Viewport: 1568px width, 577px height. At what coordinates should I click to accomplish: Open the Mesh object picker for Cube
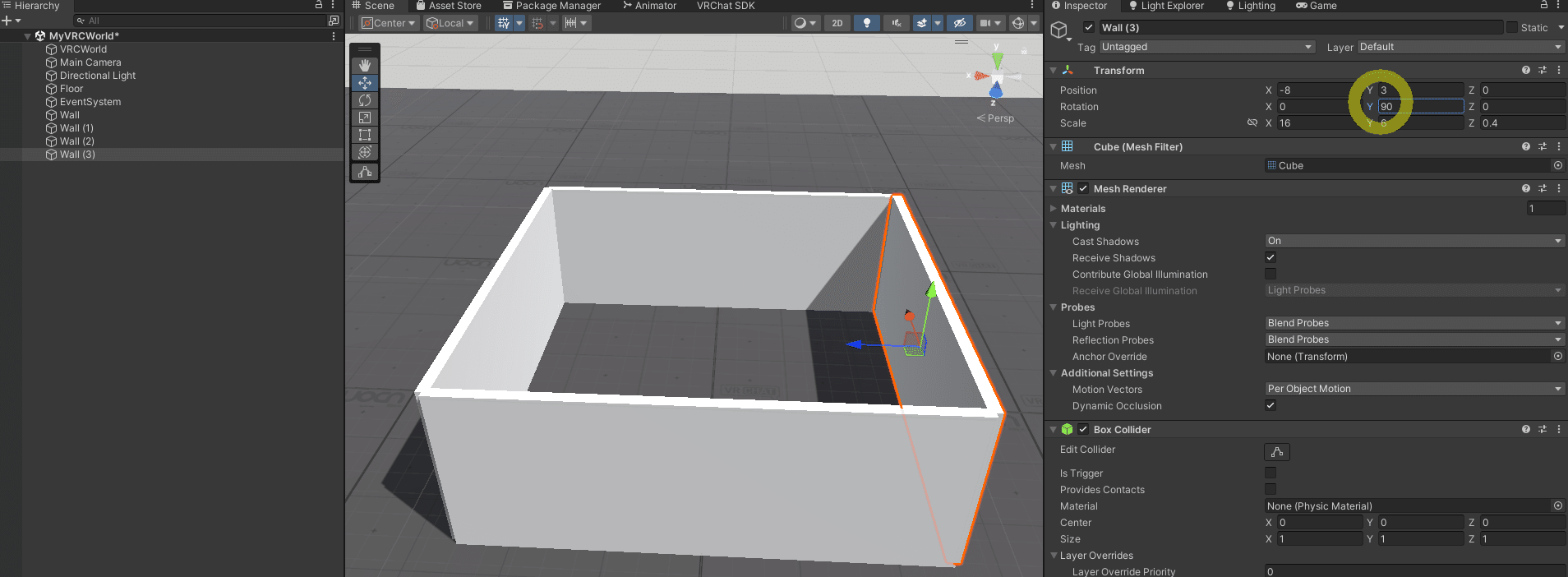(1558, 165)
